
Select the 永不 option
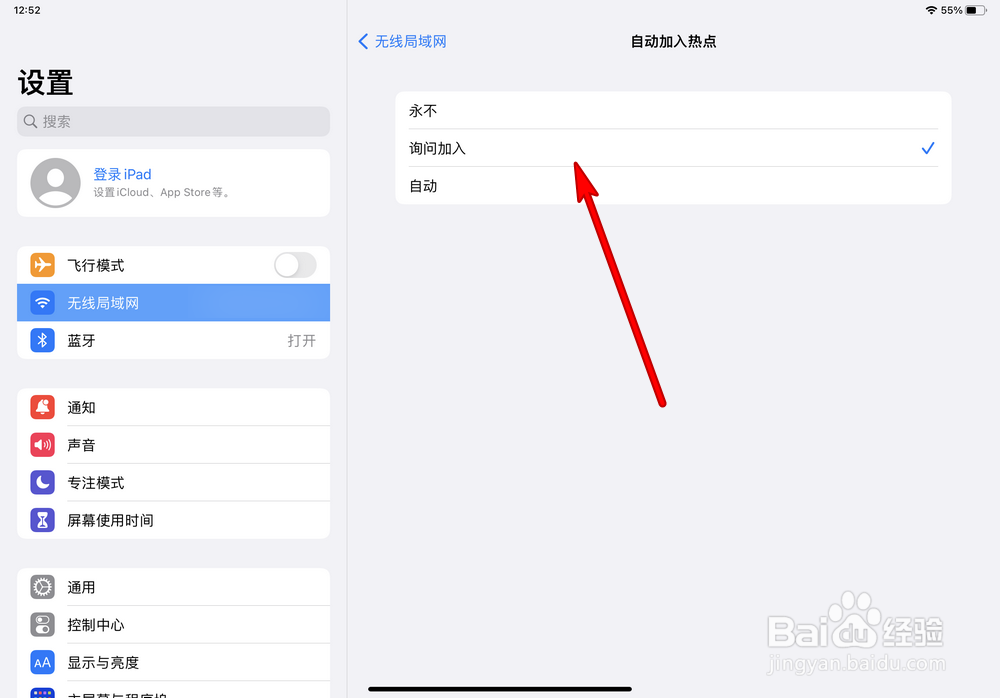coord(673,110)
